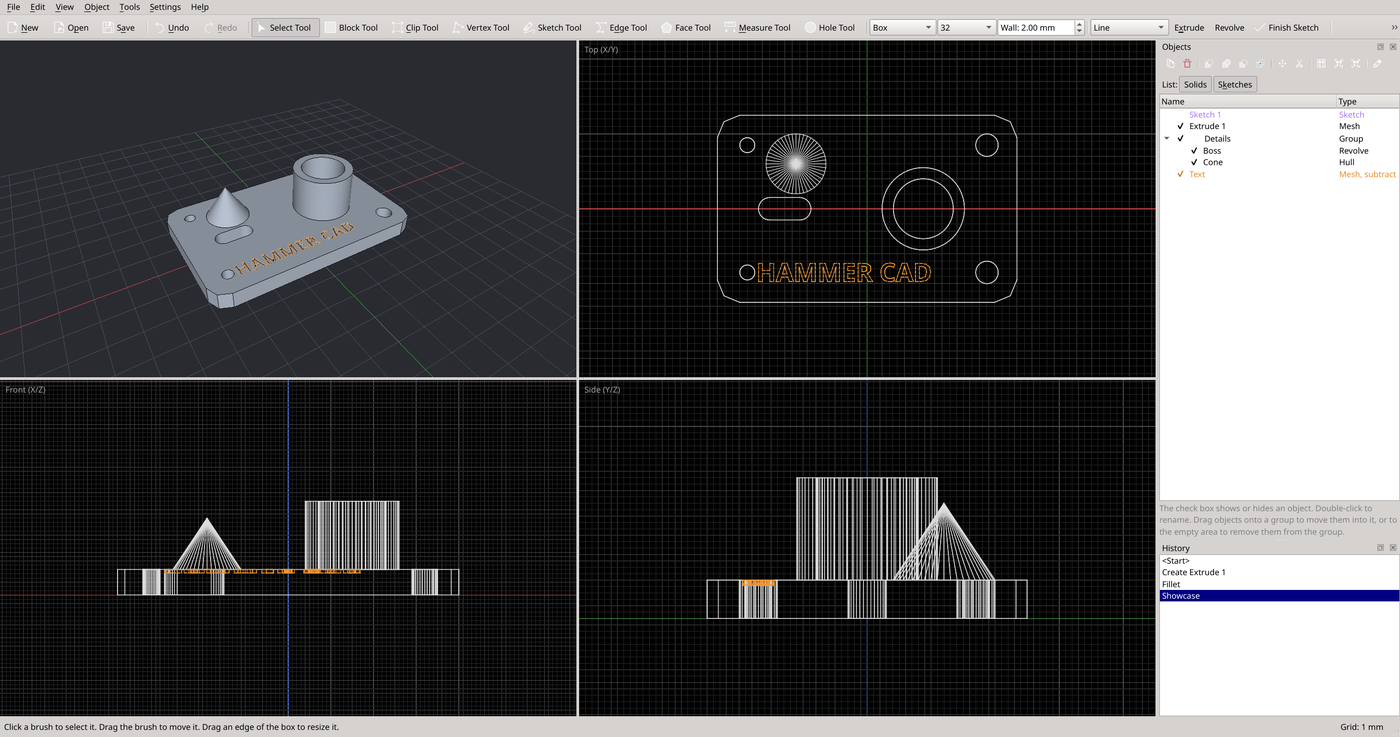Select the Fillet history entry
1400x737 pixels.
(x=1279, y=584)
